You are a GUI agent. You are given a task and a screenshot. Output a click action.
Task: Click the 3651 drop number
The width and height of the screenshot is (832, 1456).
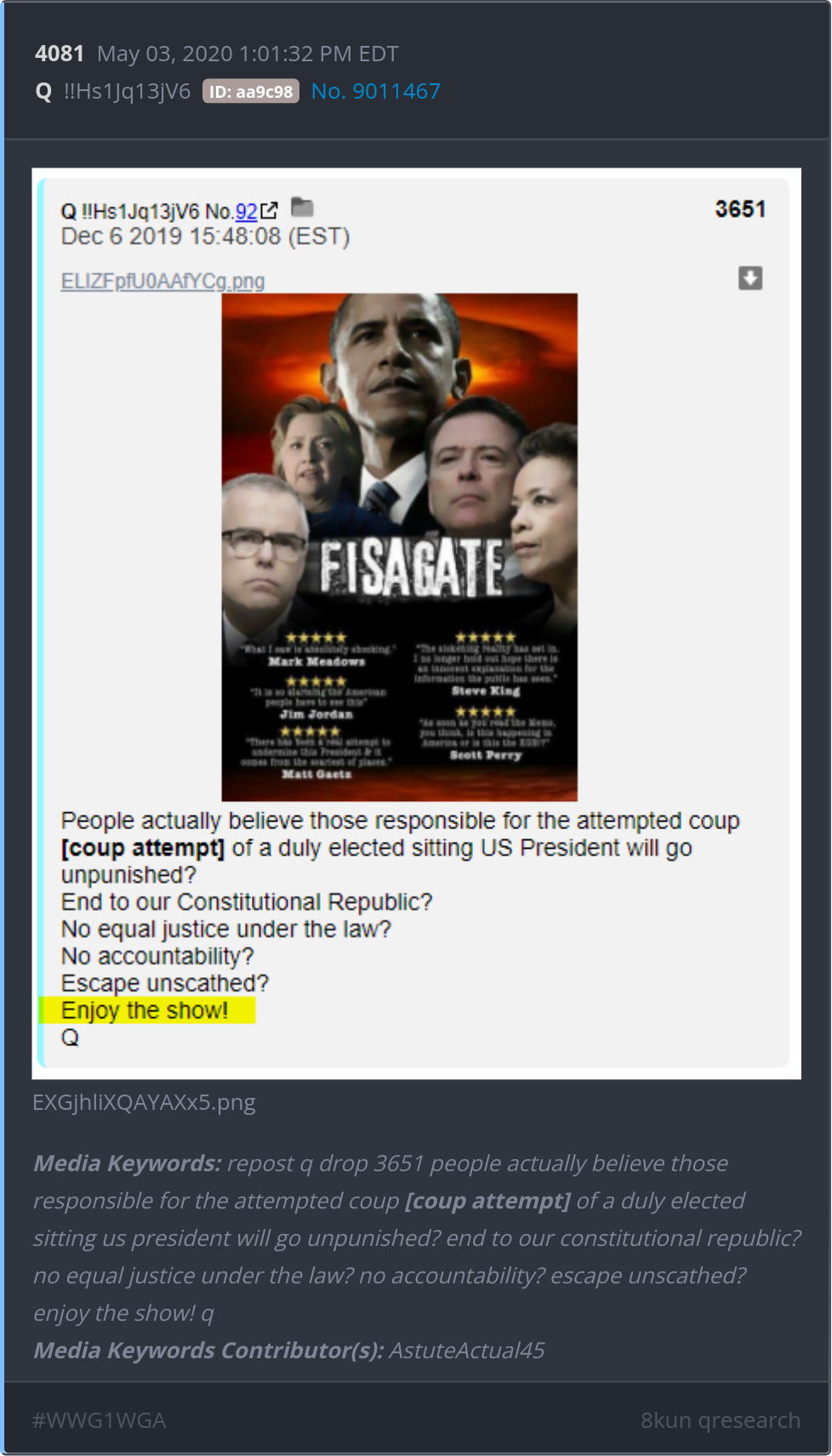pos(740,209)
